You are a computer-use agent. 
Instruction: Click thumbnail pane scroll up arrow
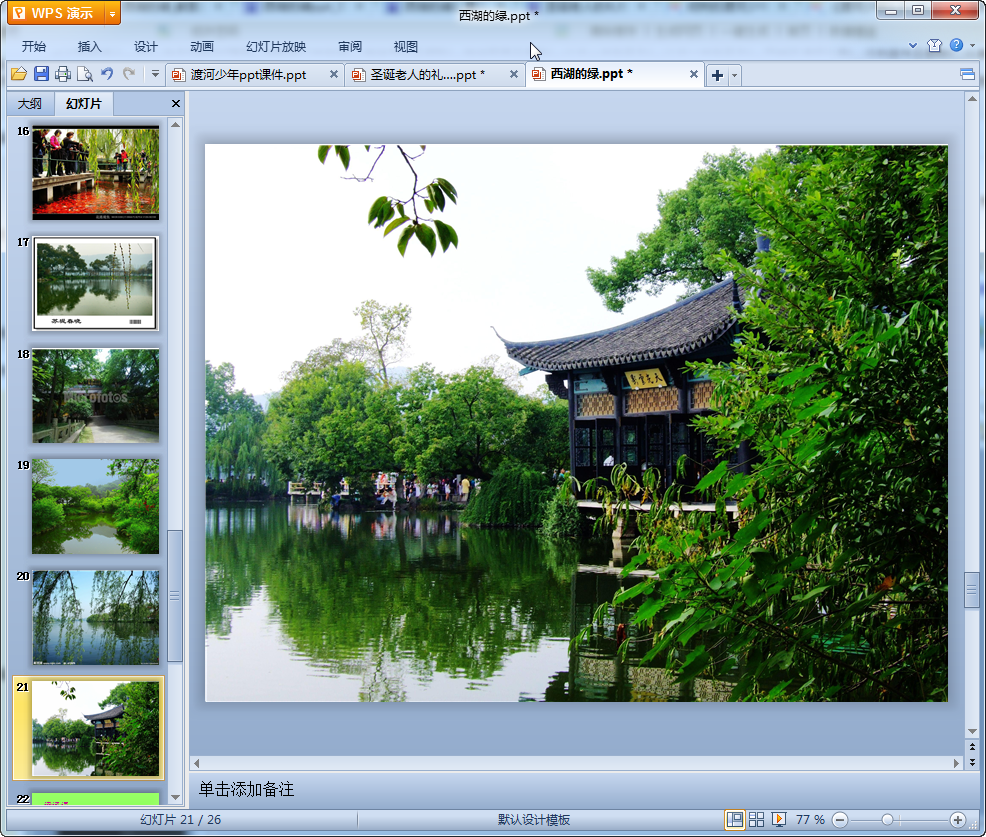pos(175,125)
